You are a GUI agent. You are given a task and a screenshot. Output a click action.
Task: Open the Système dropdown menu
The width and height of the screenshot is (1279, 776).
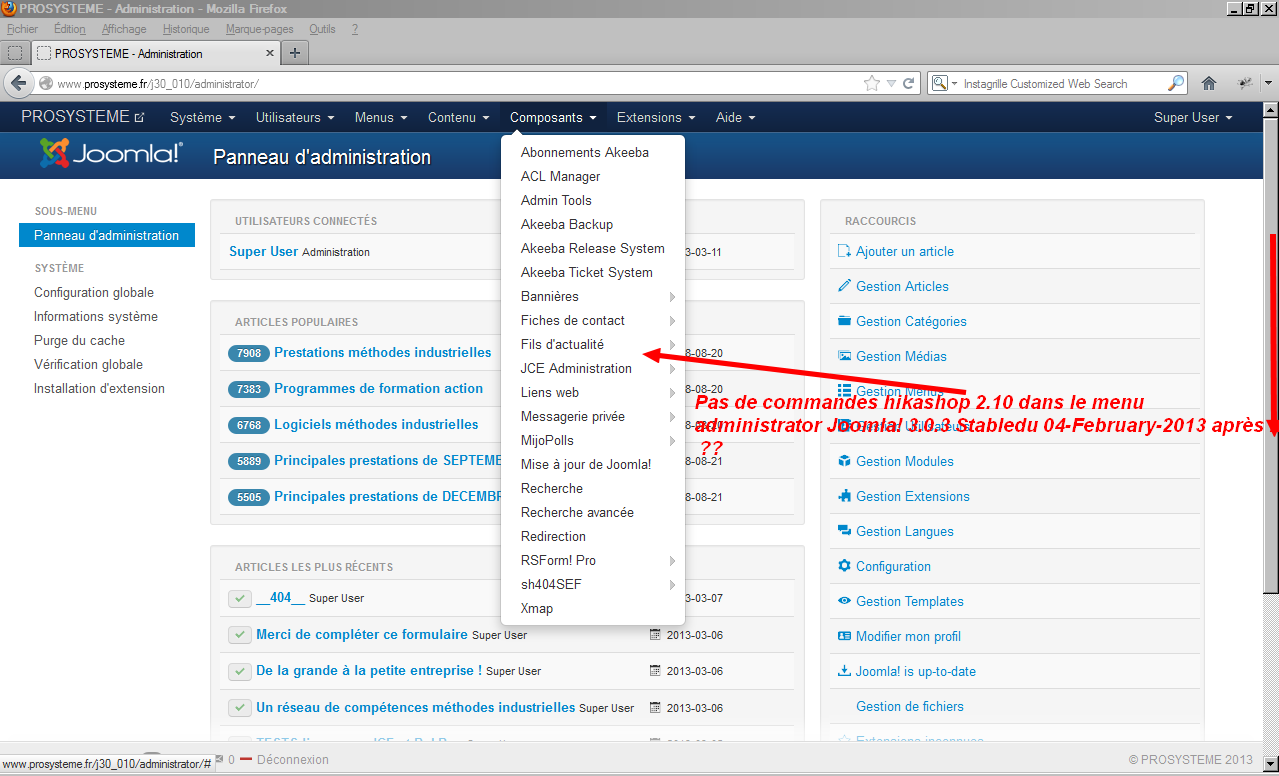point(202,117)
